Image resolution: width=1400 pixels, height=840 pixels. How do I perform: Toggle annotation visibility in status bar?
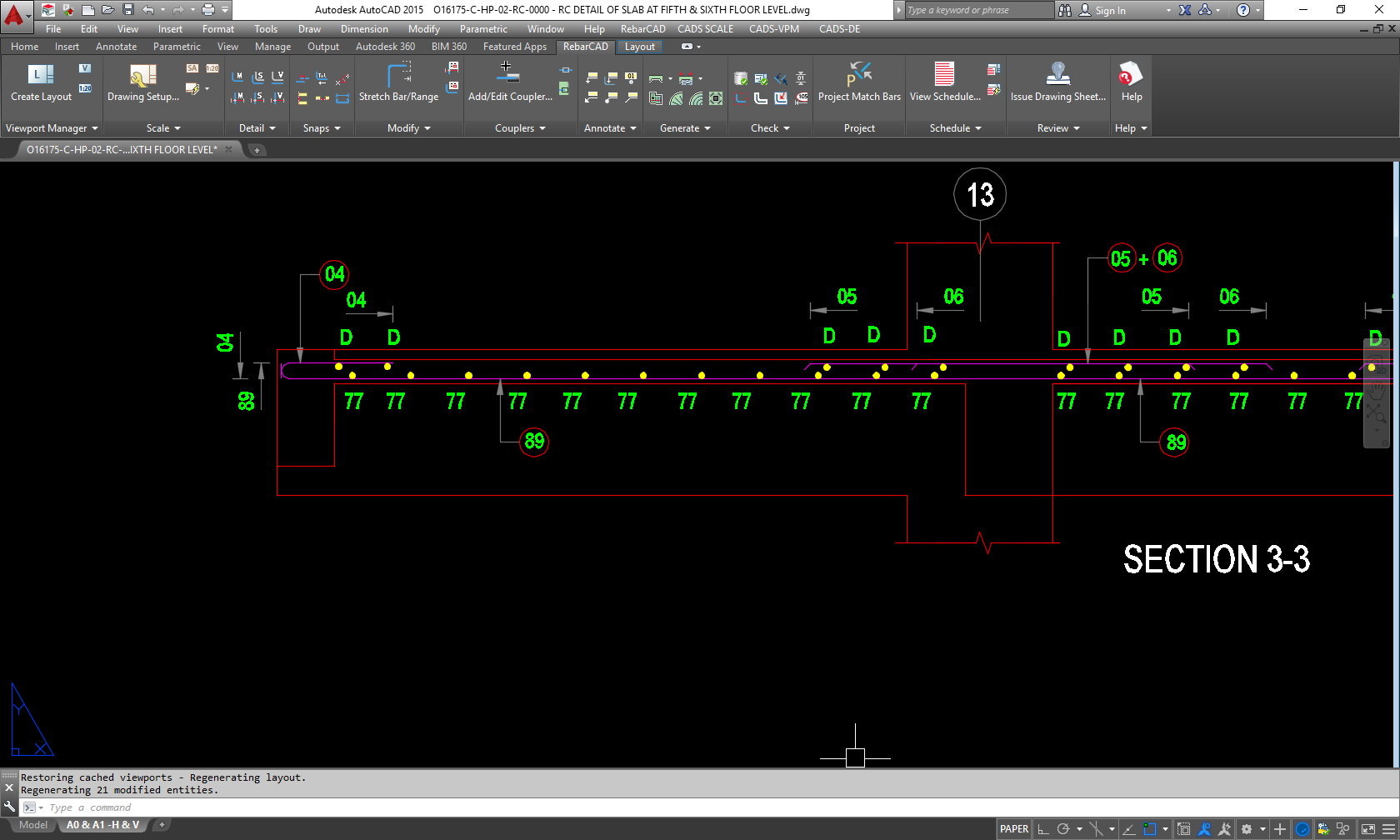[x=1204, y=828]
